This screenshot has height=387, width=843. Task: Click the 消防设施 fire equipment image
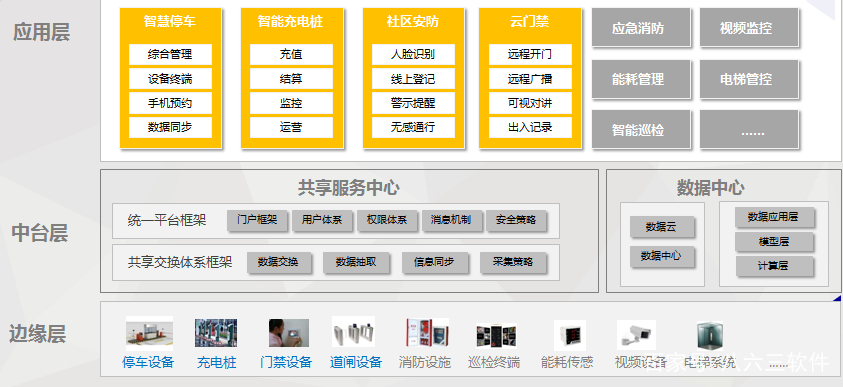pos(427,333)
